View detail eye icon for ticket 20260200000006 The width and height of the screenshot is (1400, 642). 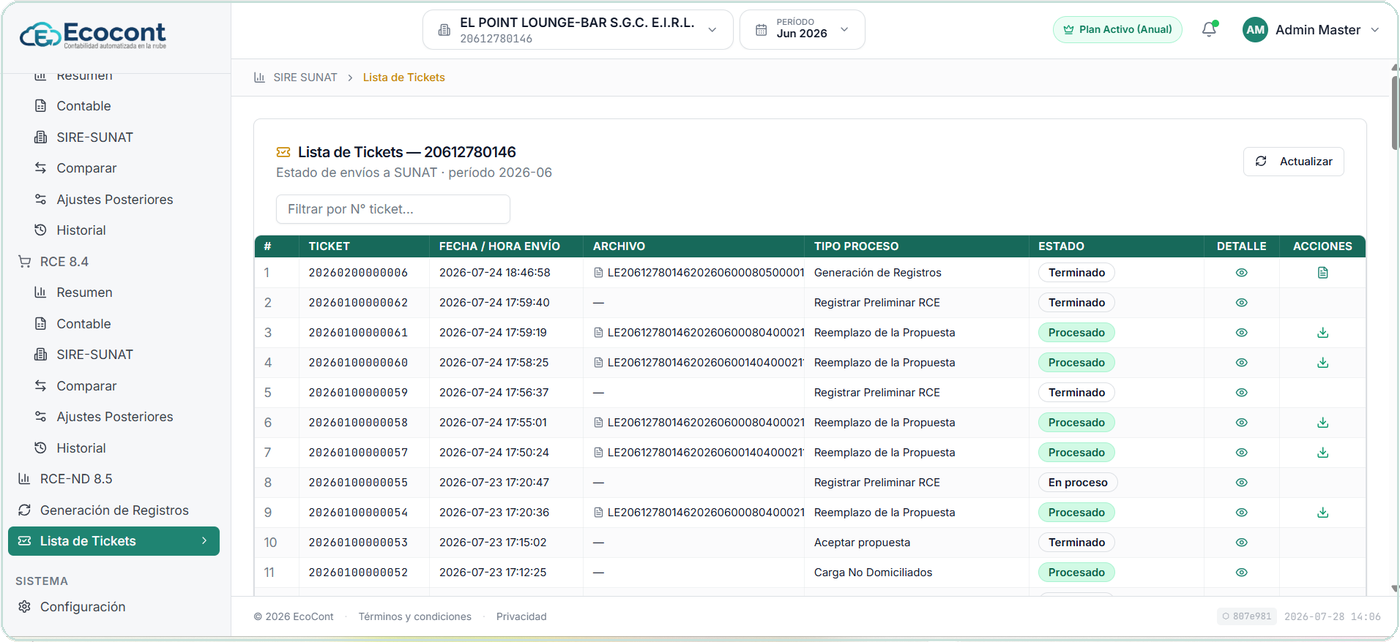click(1241, 272)
